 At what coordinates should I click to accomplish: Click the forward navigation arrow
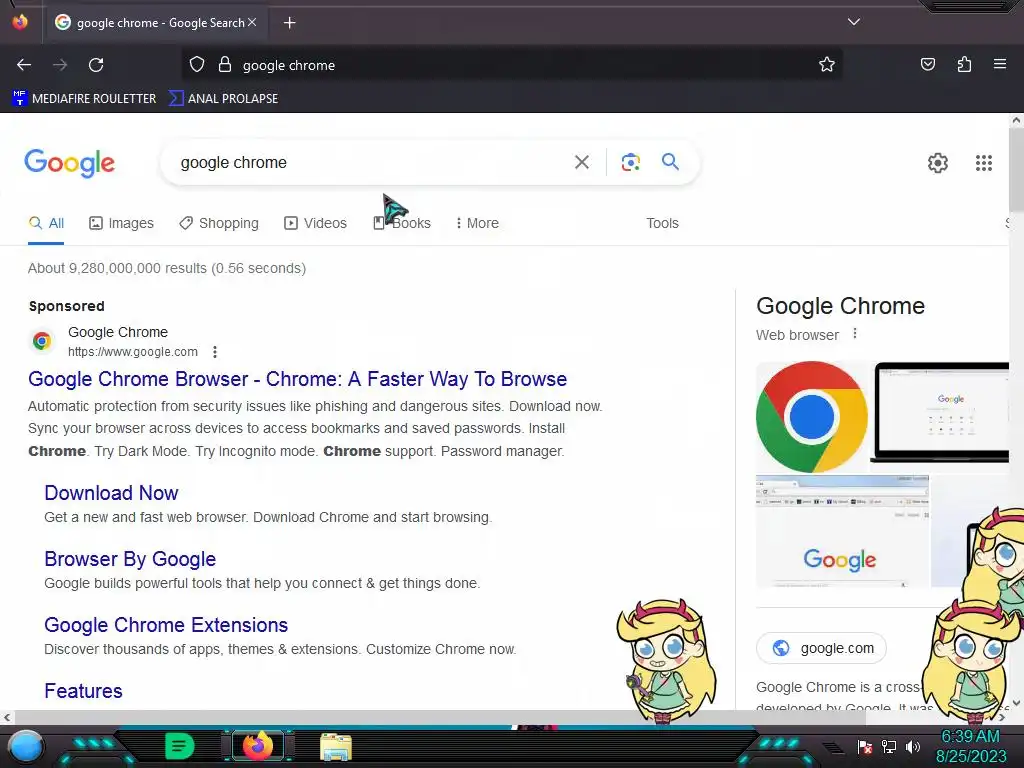(x=60, y=65)
